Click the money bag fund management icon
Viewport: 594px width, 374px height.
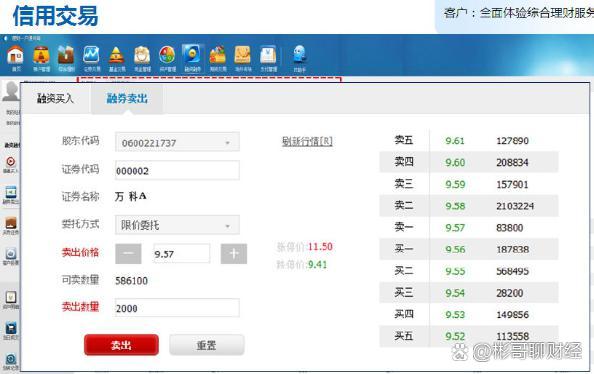point(142,55)
